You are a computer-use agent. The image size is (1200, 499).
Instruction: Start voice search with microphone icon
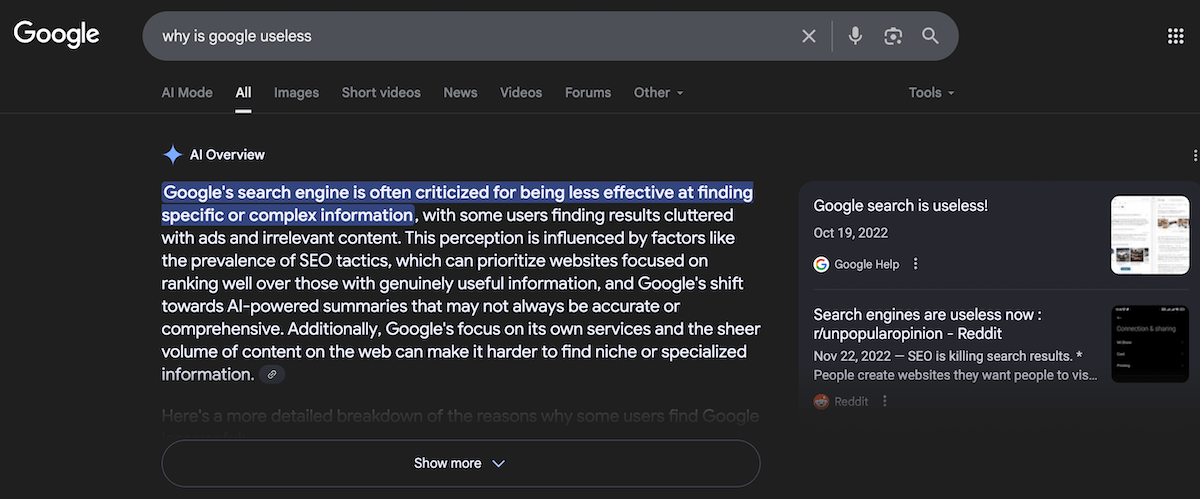(855, 36)
